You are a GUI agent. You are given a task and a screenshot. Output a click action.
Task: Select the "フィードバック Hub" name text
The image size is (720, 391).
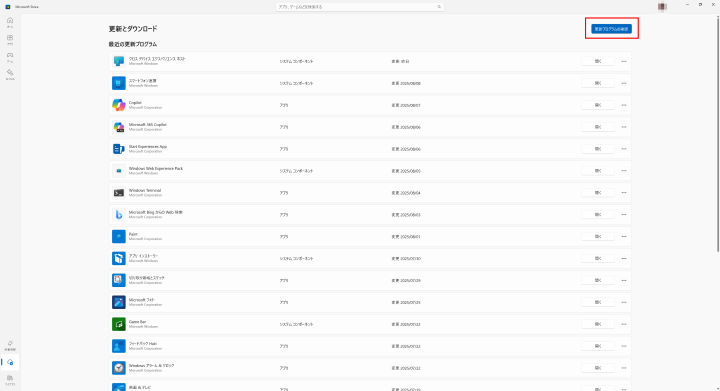pyautogui.click(x=143, y=343)
